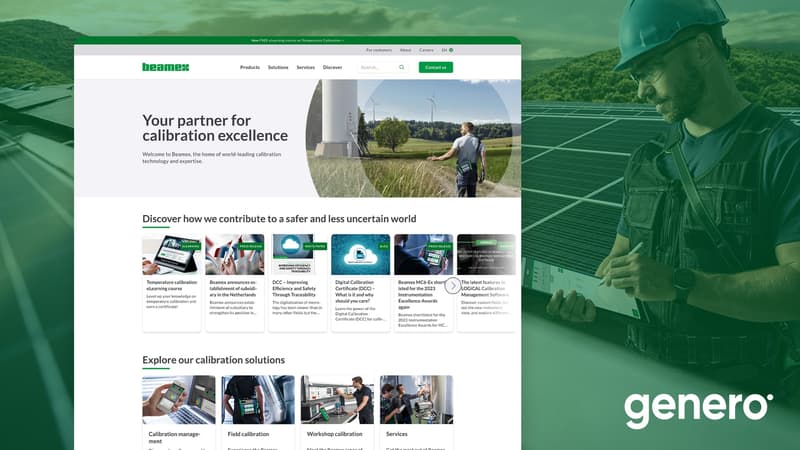Open the Temperature calibration eLearning course card

171,283
